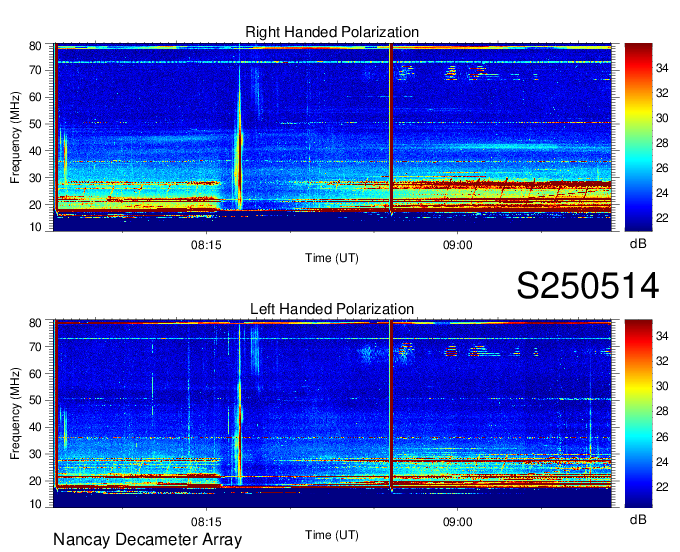
Task: Click the "Left Handed Polarization" plot title
Action: (332, 309)
